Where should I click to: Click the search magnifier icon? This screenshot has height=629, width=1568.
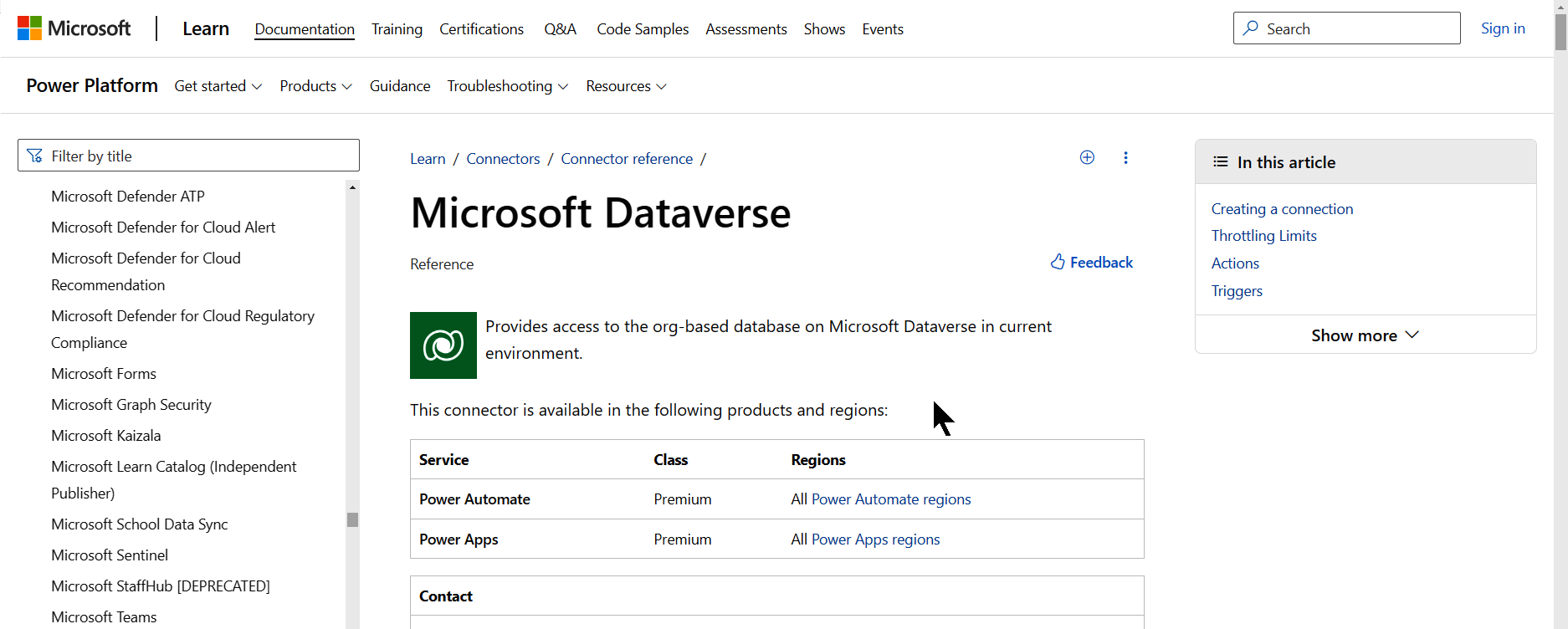click(x=1251, y=28)
